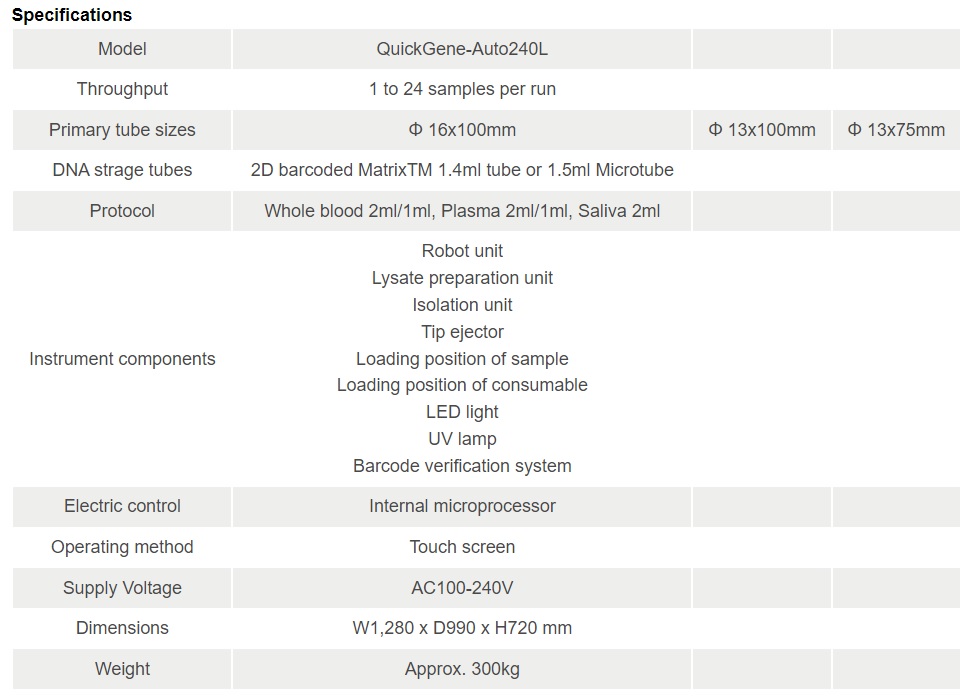
Task: Click the Lysate preparation unit line
Action: click(462, 278)
